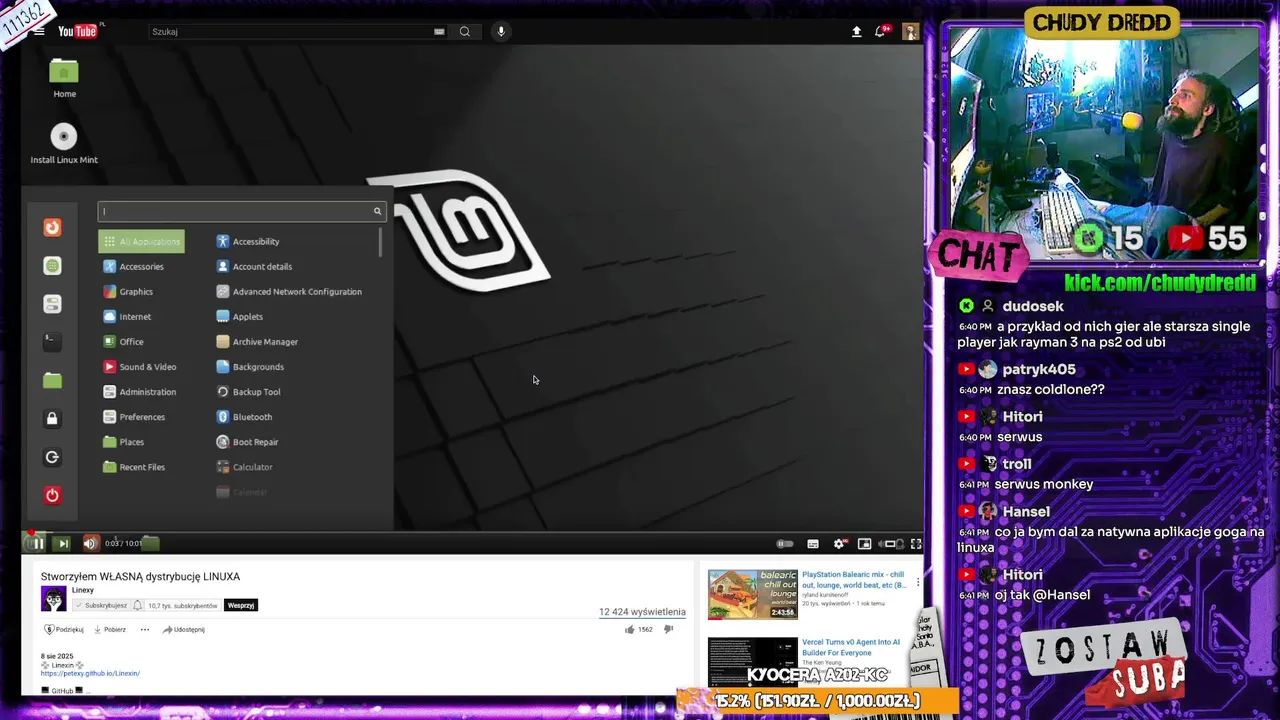Click the red power/quit icon in menu
The height and width of the screenshot is (720, 1280).
point(52,495)
